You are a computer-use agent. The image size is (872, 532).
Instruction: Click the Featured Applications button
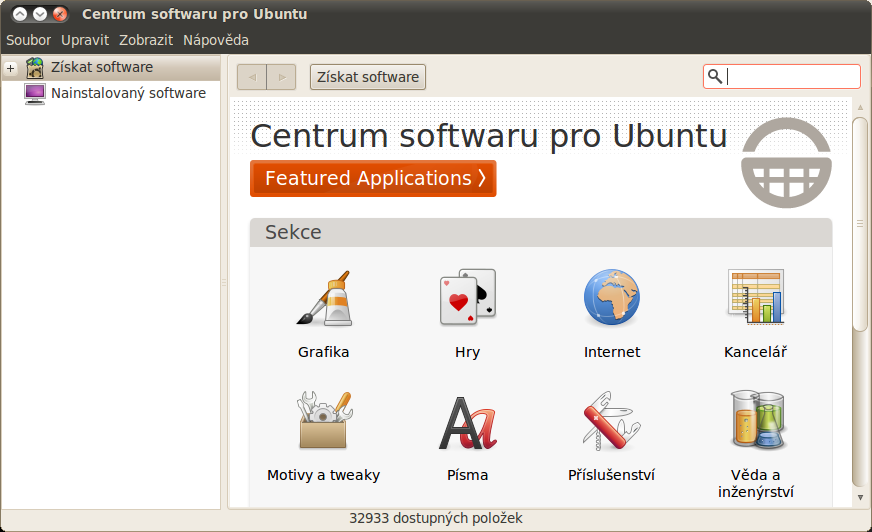coord(373,178)
